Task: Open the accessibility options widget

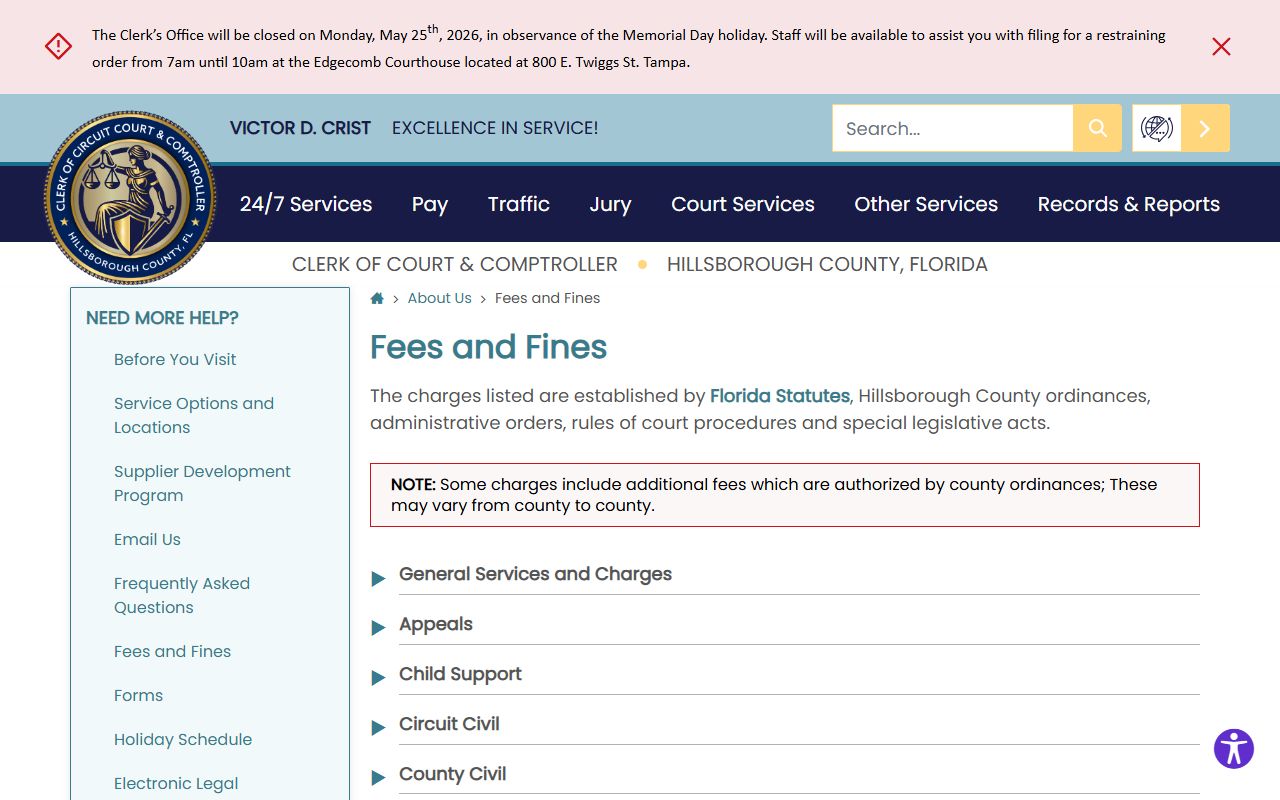Action: coord(1234,749)
